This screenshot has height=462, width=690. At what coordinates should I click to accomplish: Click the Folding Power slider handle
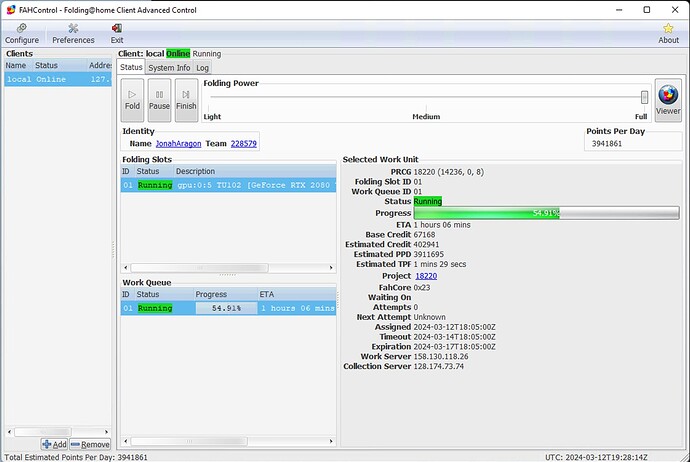coord(644,97)
